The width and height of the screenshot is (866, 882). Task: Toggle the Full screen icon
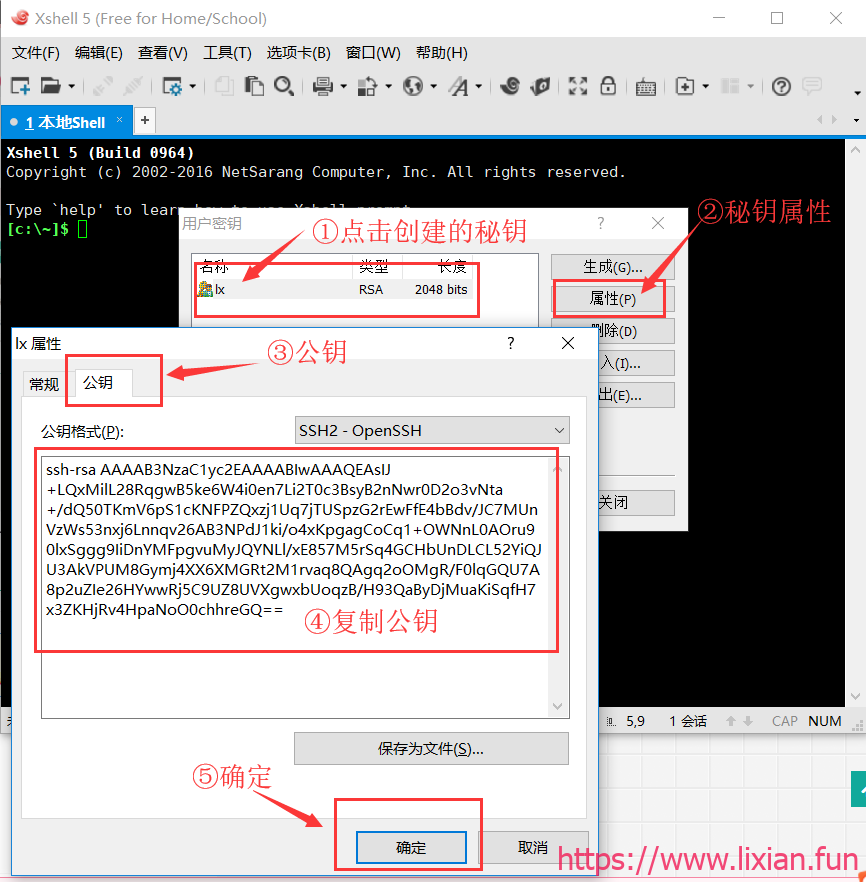tap(578, 86)
